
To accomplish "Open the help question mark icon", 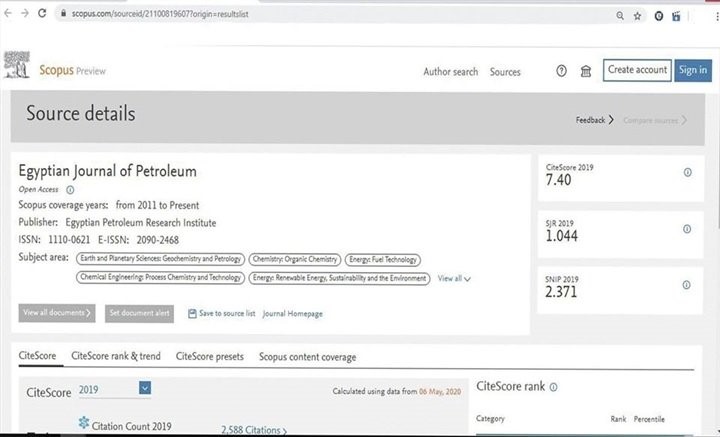I will click(x=561, y=71).
